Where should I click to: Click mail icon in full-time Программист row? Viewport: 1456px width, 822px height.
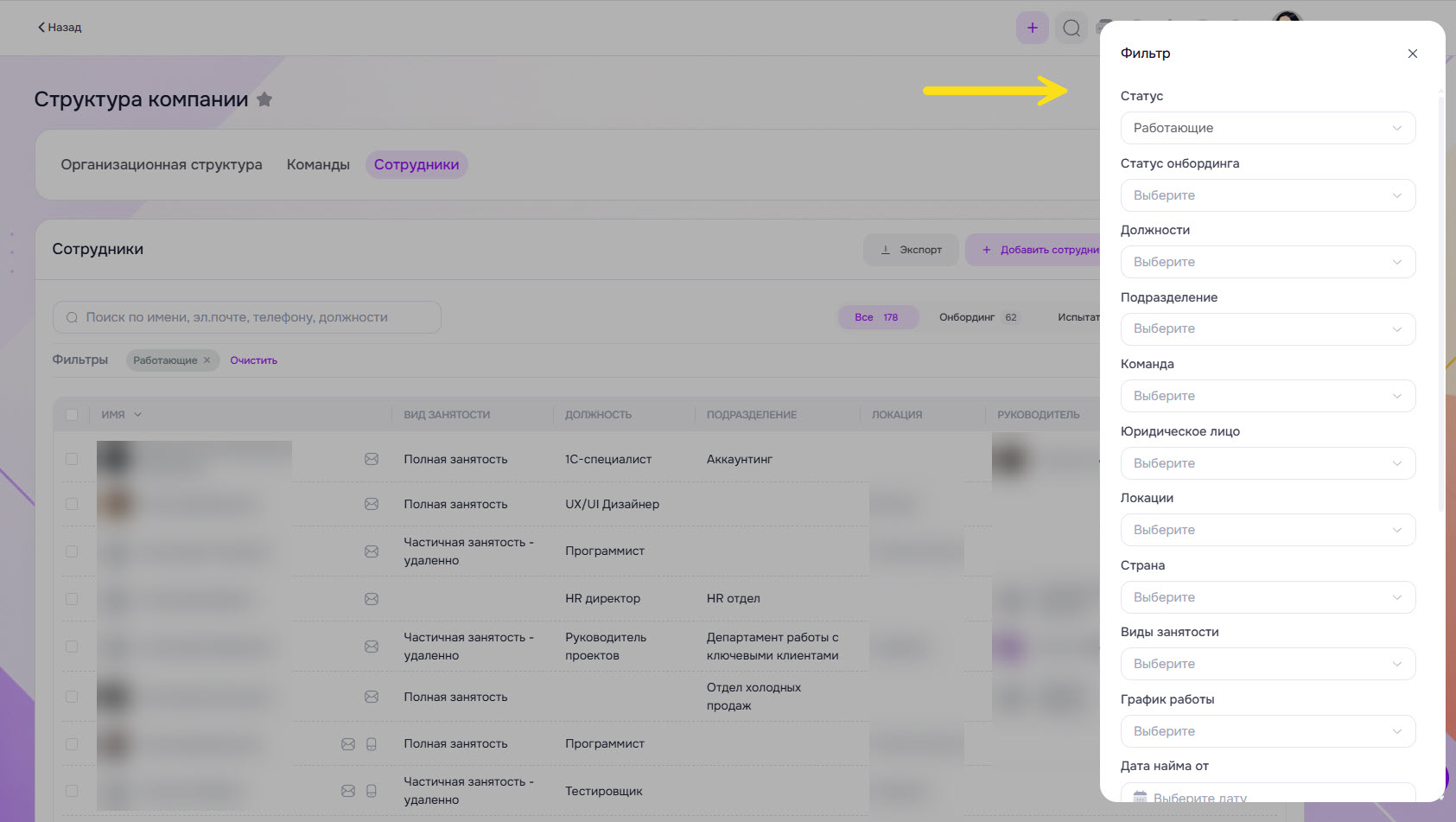pos(348,744)
